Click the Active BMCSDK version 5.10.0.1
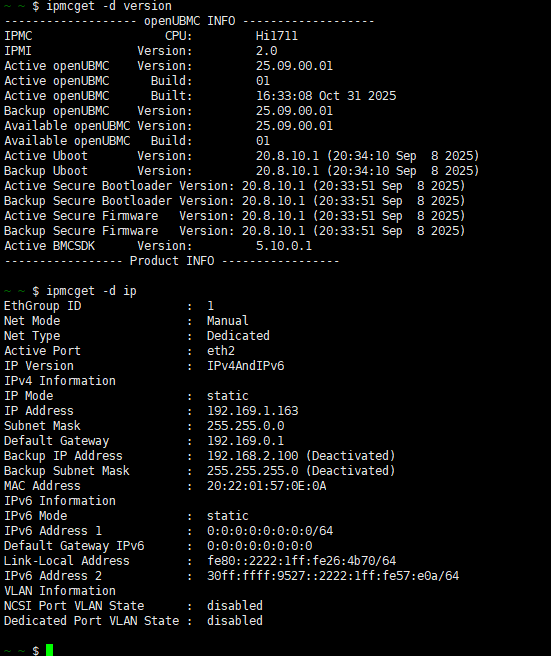Image resolution: width=551 pixels, height=656 pixels. 284,246
